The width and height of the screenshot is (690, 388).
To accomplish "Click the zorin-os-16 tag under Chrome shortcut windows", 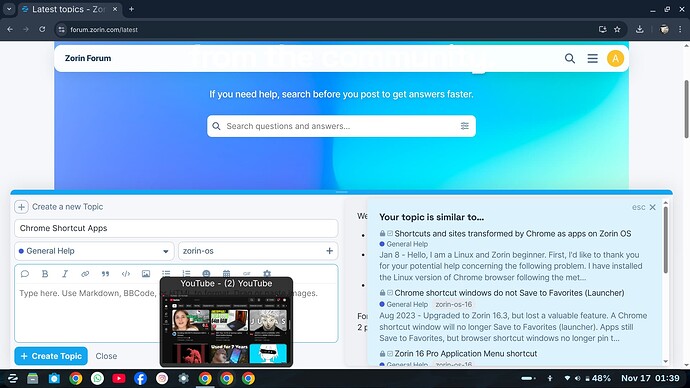I will click(x=453, y=304).
